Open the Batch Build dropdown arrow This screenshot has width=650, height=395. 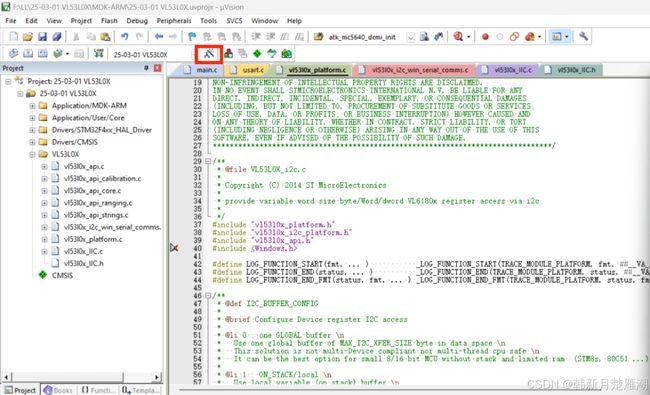[x=67, y=54]
